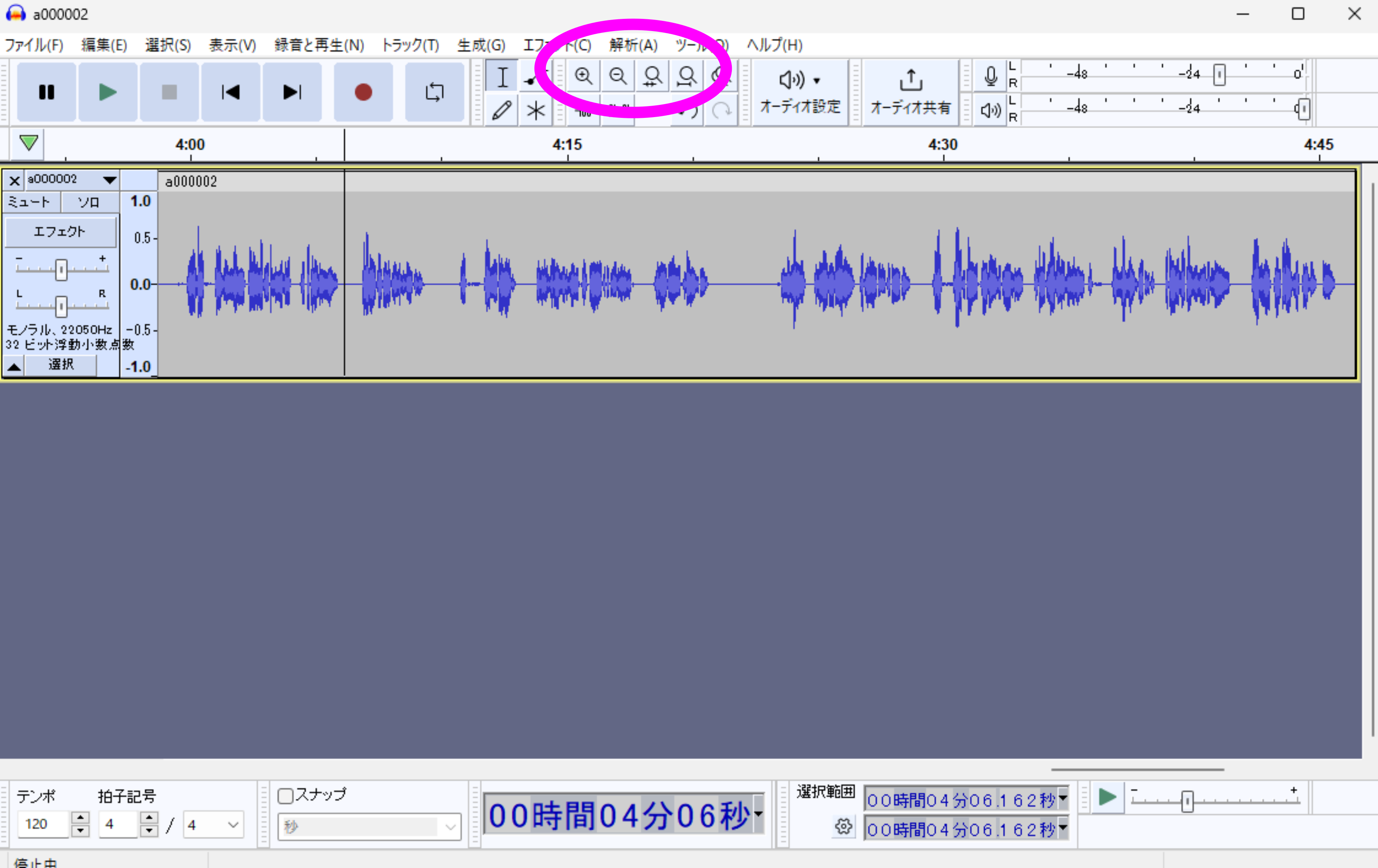The image size is (1378, 868).
Task: Click the tempo 120 input field
Action: [44, 824]
